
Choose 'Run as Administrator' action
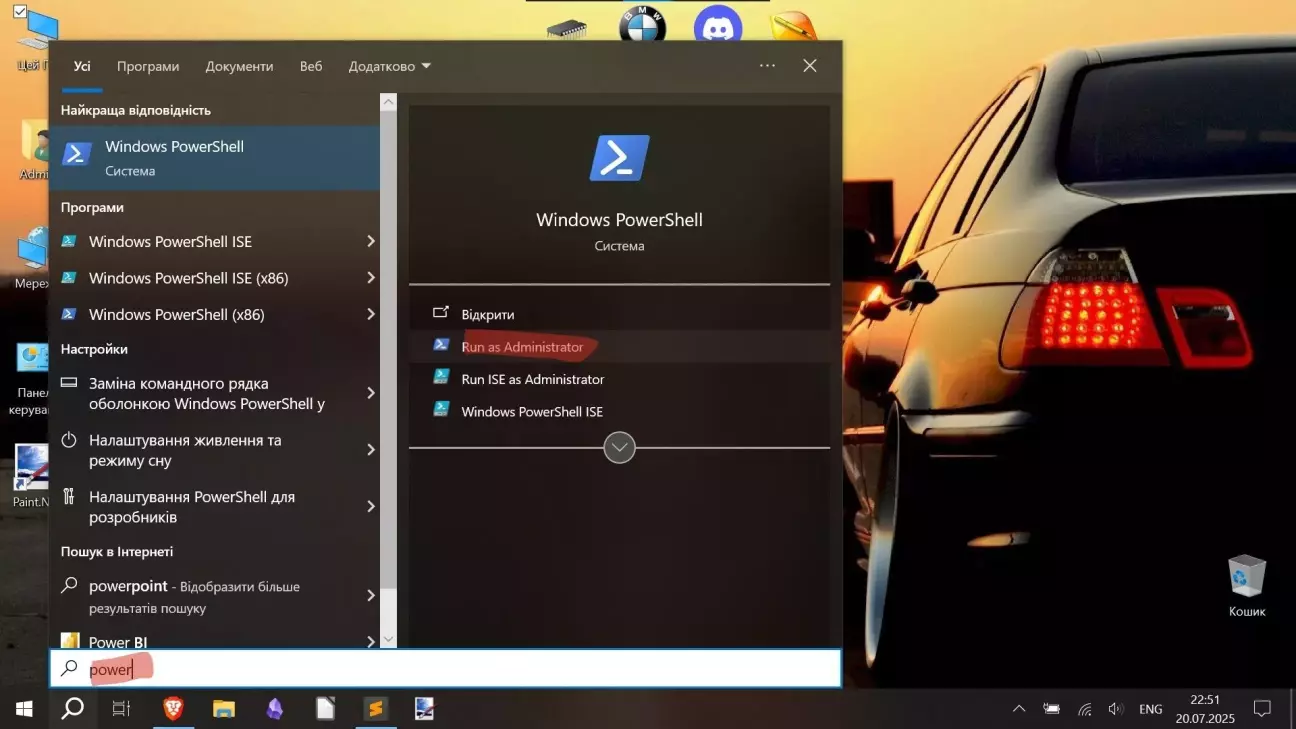[619, 347]
